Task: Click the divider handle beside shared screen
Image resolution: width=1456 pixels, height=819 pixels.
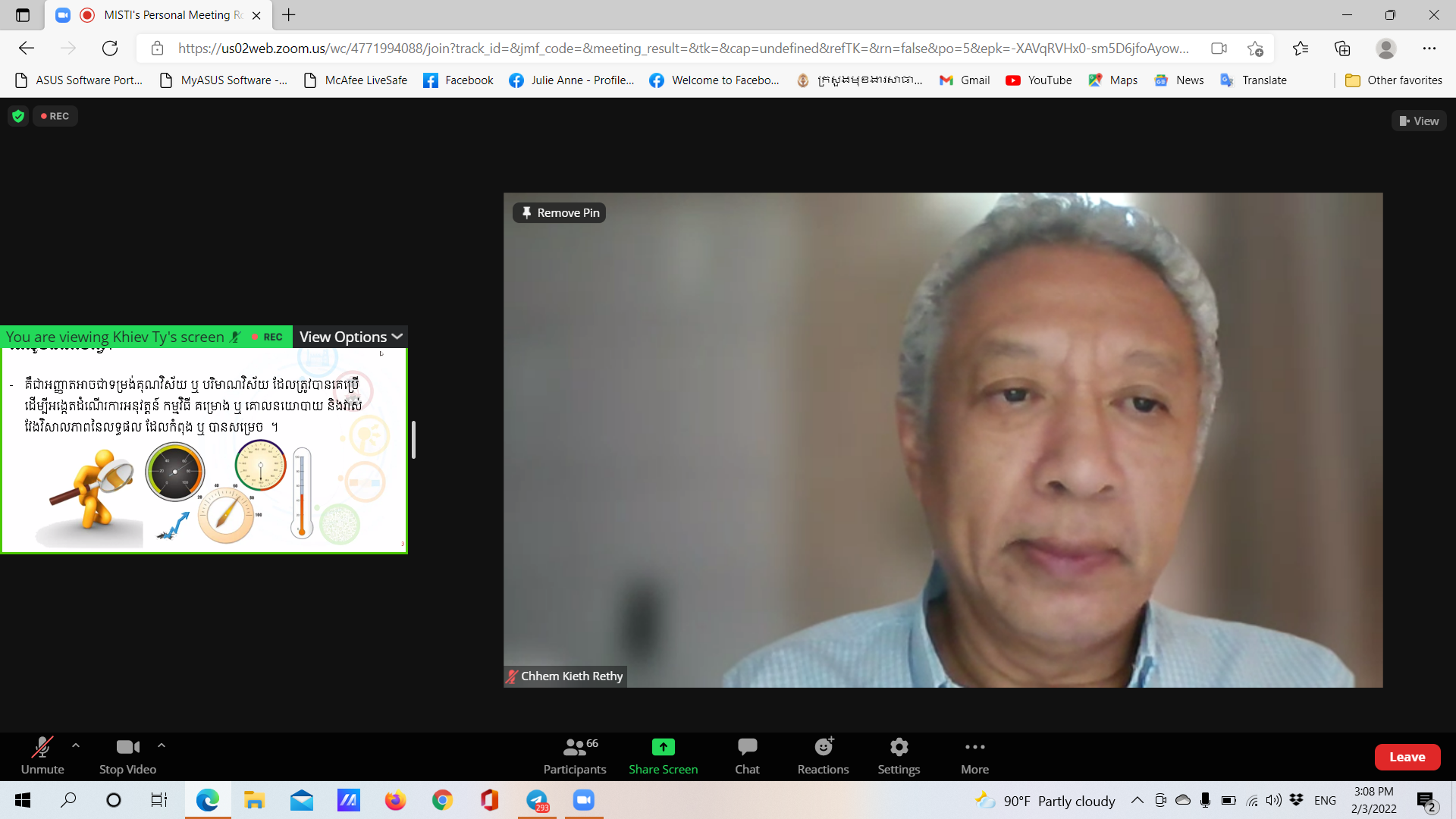Action: coord(413,440)
